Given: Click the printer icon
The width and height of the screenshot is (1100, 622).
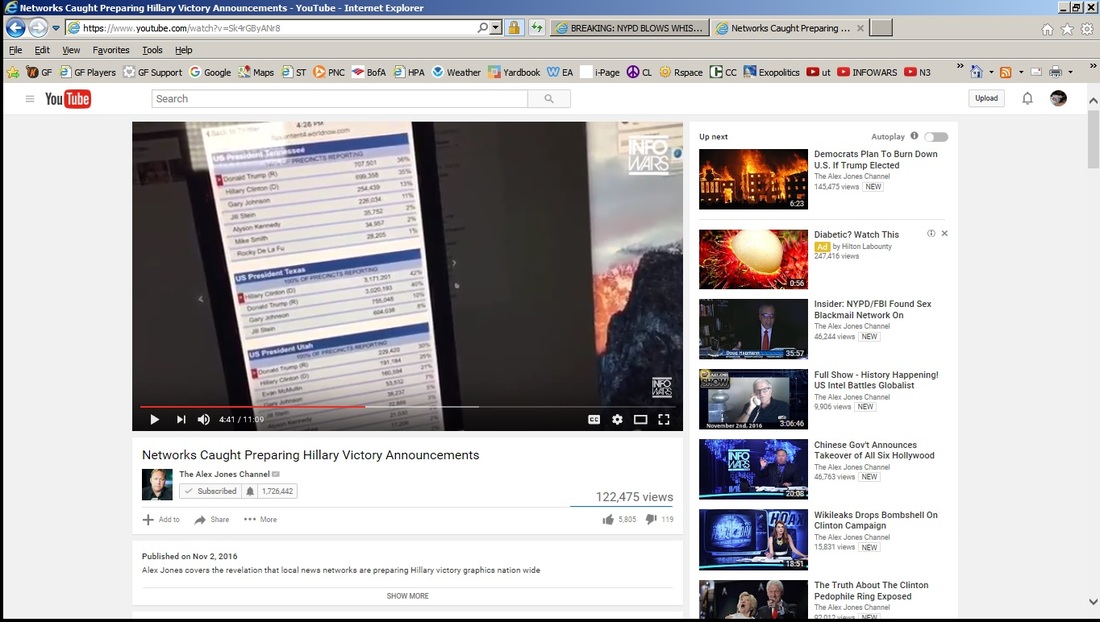Looking at the screenshot, I should click(1055, 72).
